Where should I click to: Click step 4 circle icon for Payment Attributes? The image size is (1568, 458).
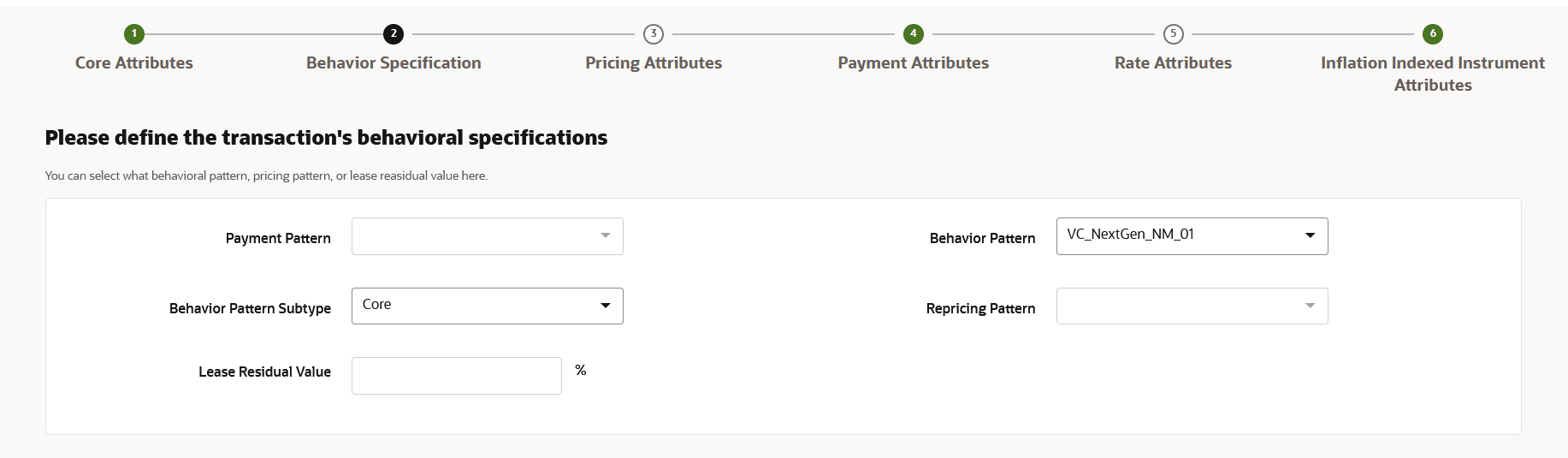coord(914,34)
